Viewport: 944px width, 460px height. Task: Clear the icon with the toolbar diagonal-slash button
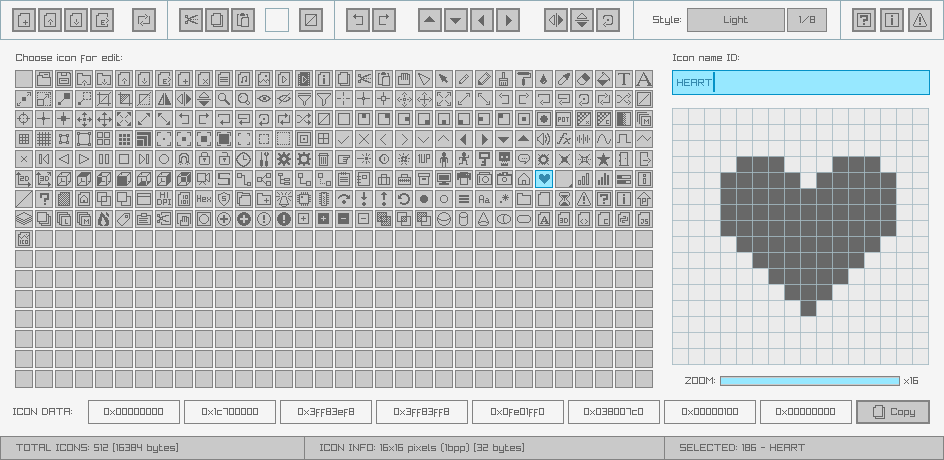(311, 20)
